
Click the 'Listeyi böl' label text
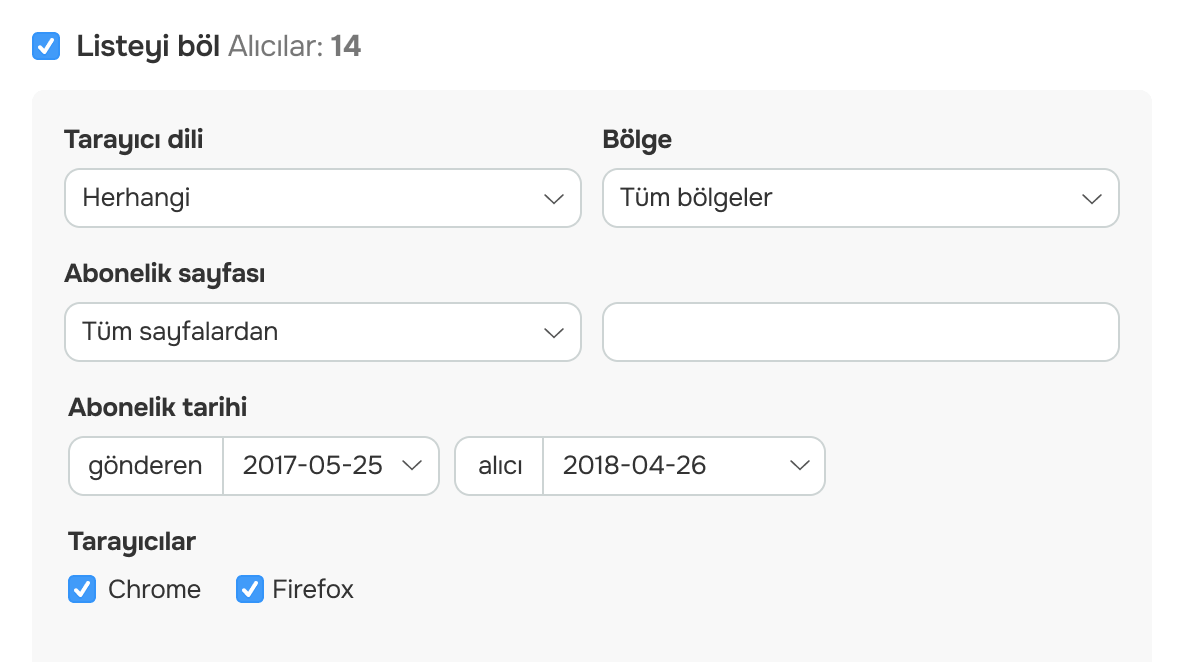pos(145,46)
